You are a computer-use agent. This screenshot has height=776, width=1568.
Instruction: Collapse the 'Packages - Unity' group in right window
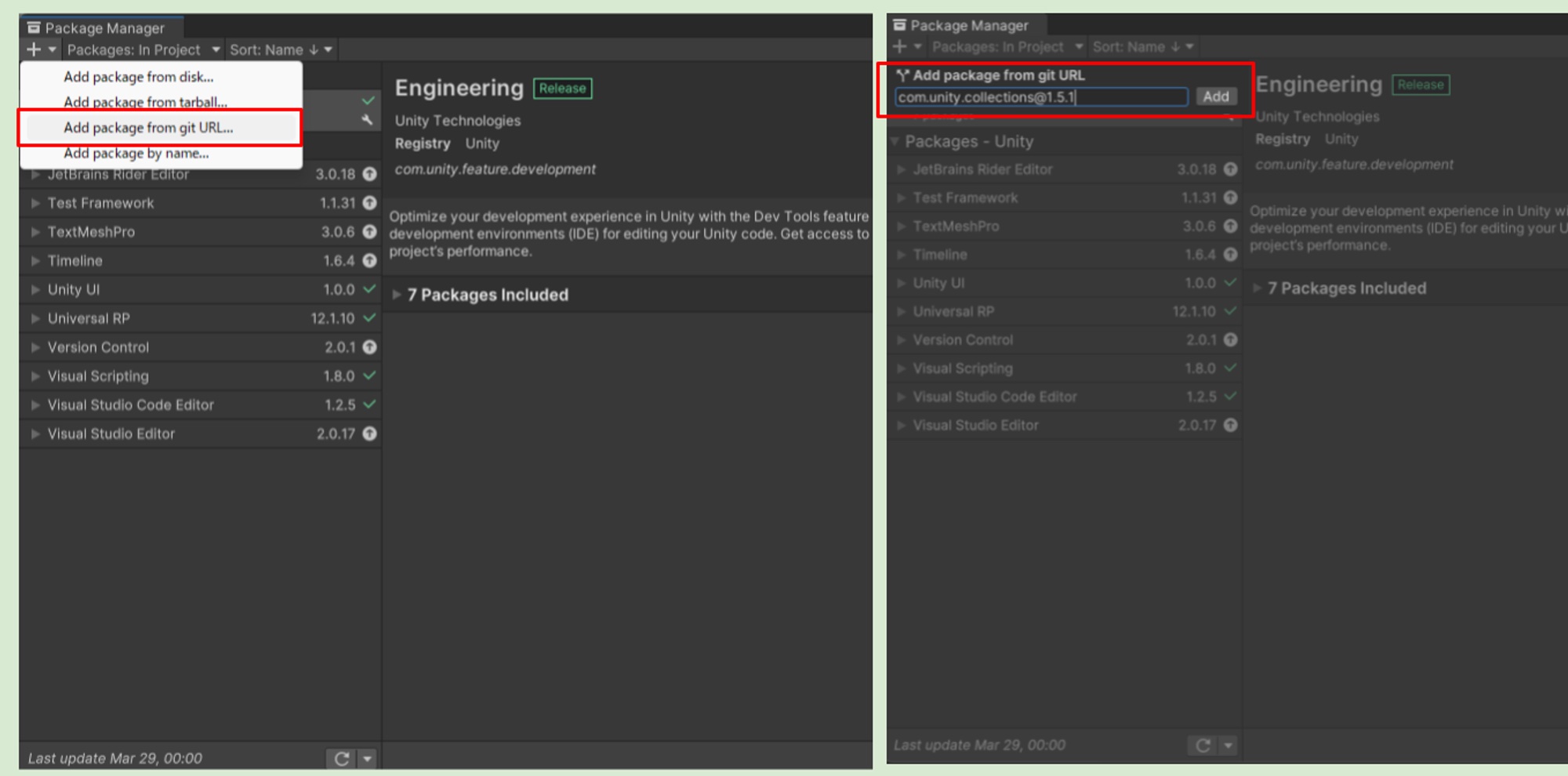tap(895, 142)
